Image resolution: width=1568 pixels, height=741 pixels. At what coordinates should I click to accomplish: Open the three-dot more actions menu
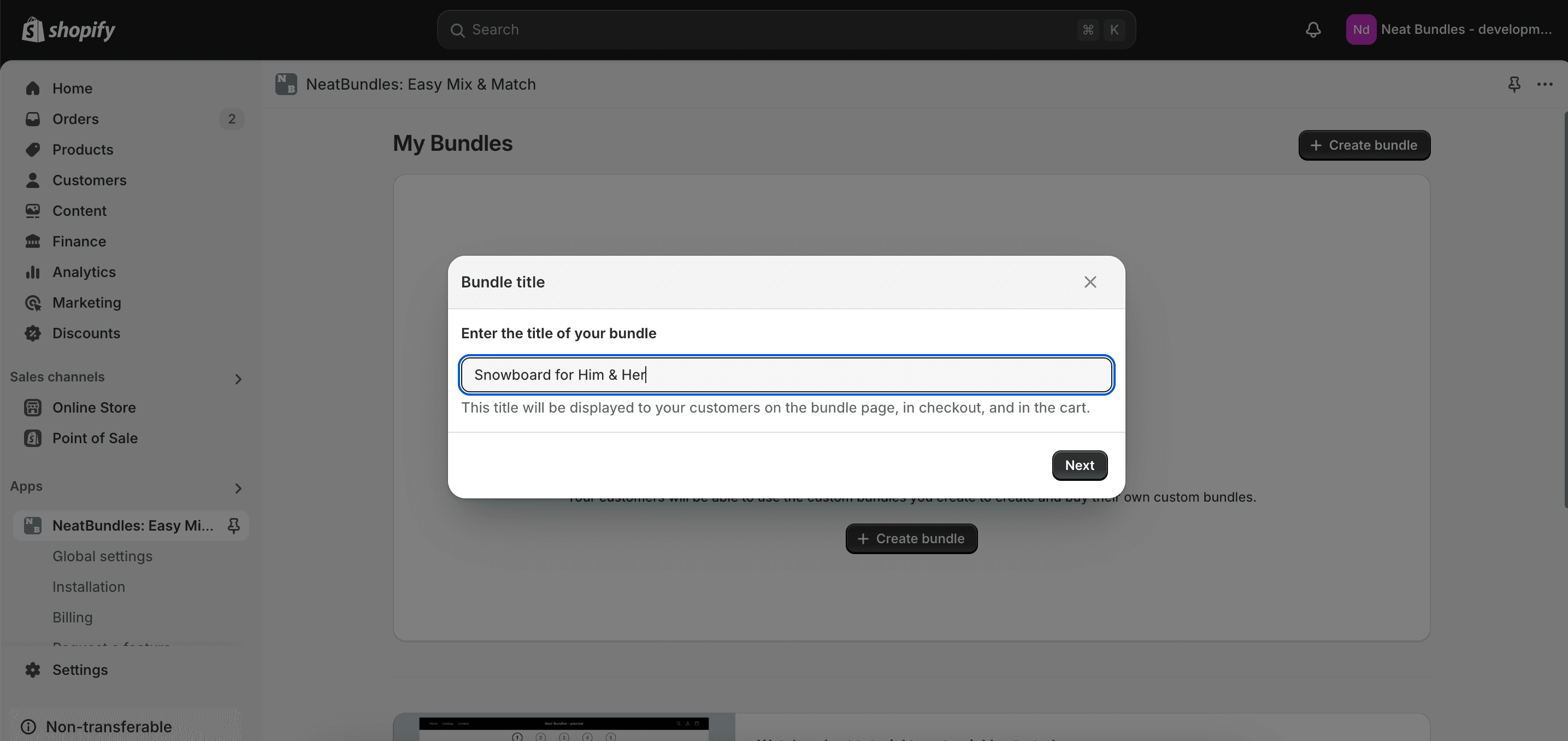(1545, 84)
